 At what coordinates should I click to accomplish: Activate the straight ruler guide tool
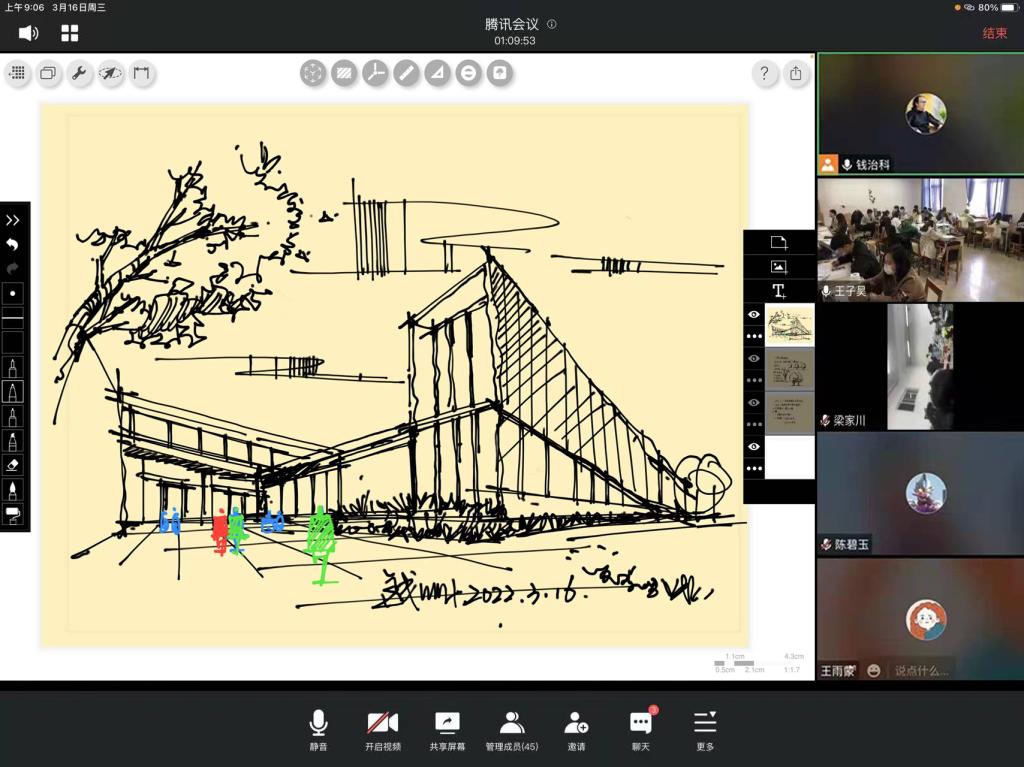(x=406, y=73)
